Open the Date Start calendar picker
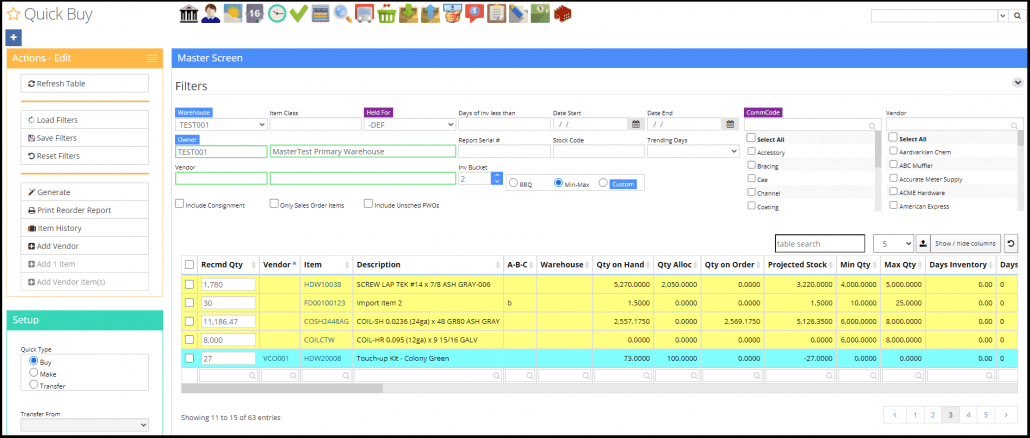 click(x=636, y=125)
